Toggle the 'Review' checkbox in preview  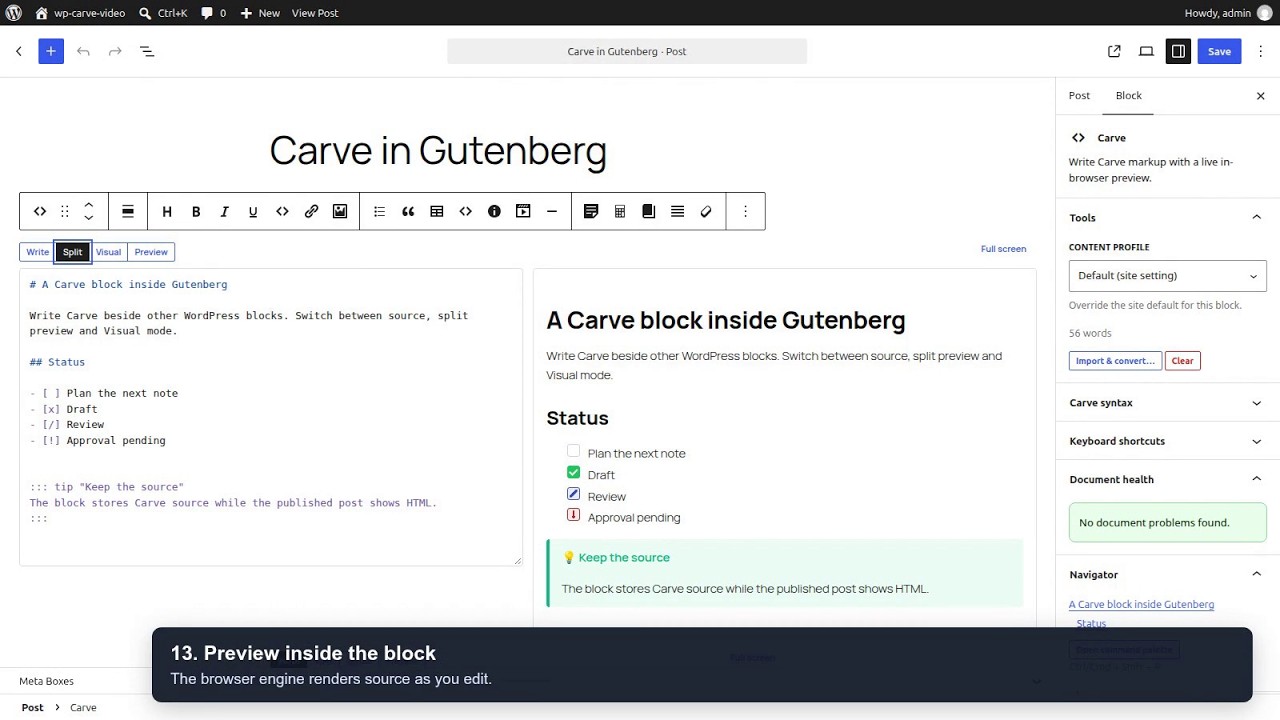click(573, 494)
